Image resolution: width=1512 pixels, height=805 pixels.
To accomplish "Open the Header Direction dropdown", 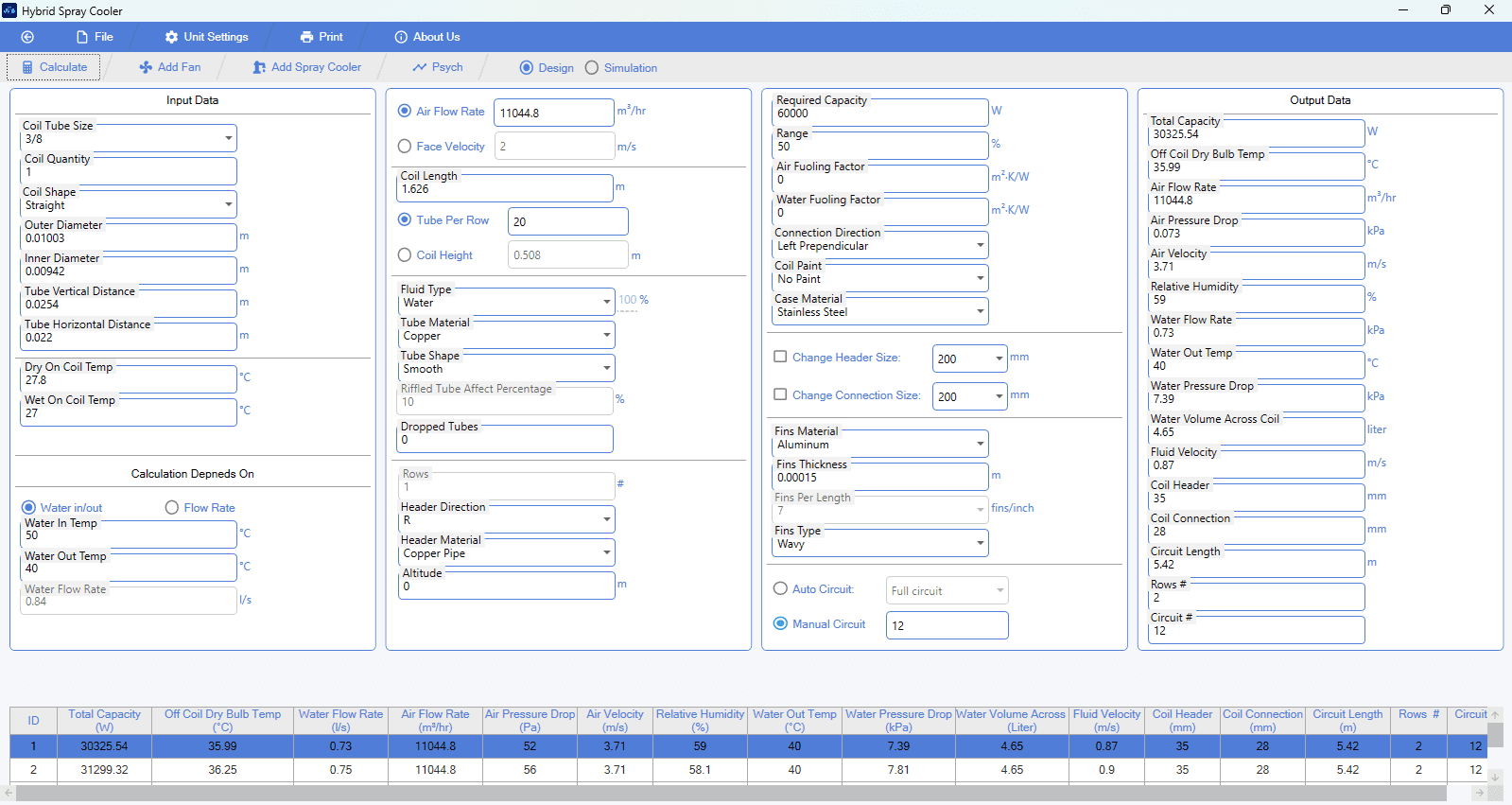I will 506,519.
